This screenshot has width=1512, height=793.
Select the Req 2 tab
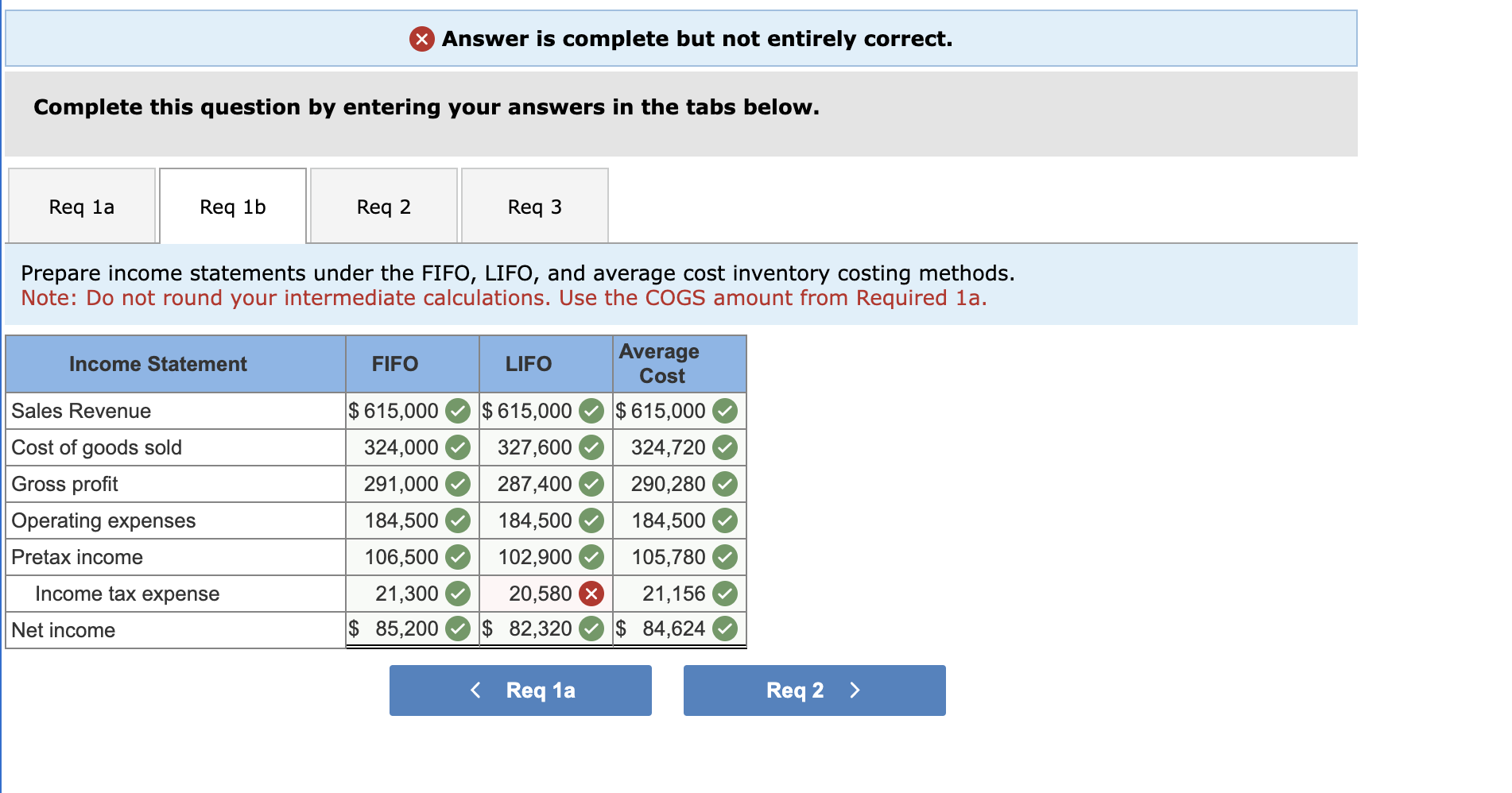(x=383, y=206)
